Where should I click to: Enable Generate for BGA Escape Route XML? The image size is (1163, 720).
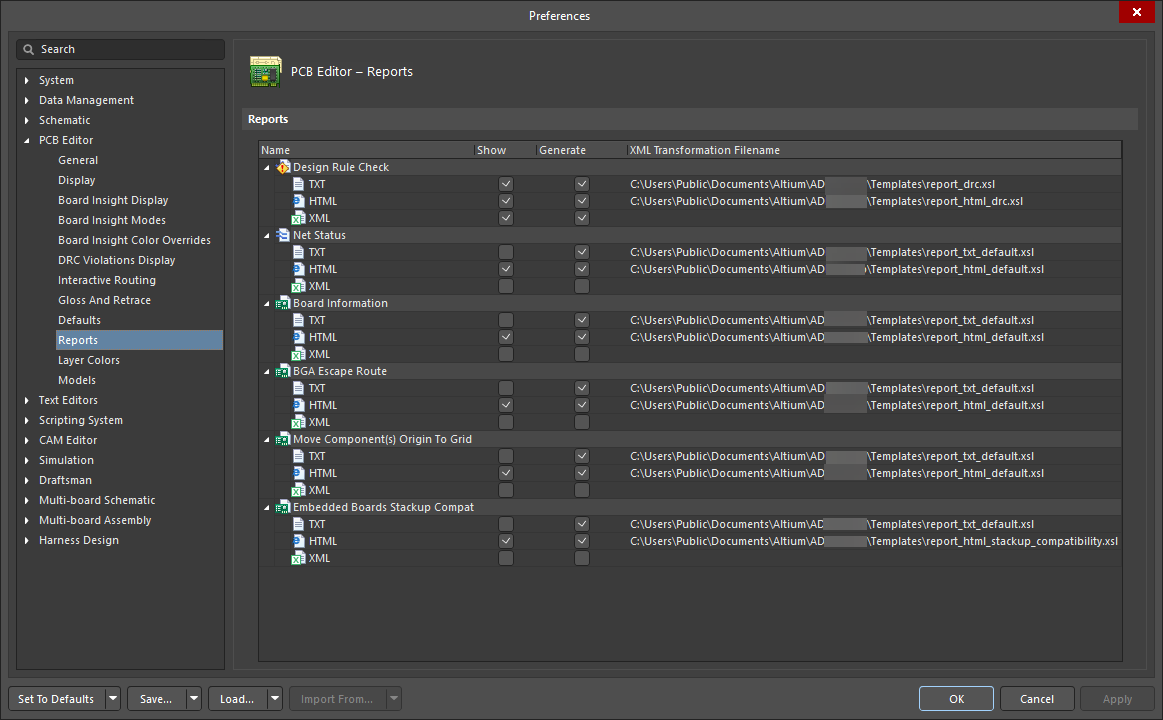pyautogui.click(x=581, y=421)
